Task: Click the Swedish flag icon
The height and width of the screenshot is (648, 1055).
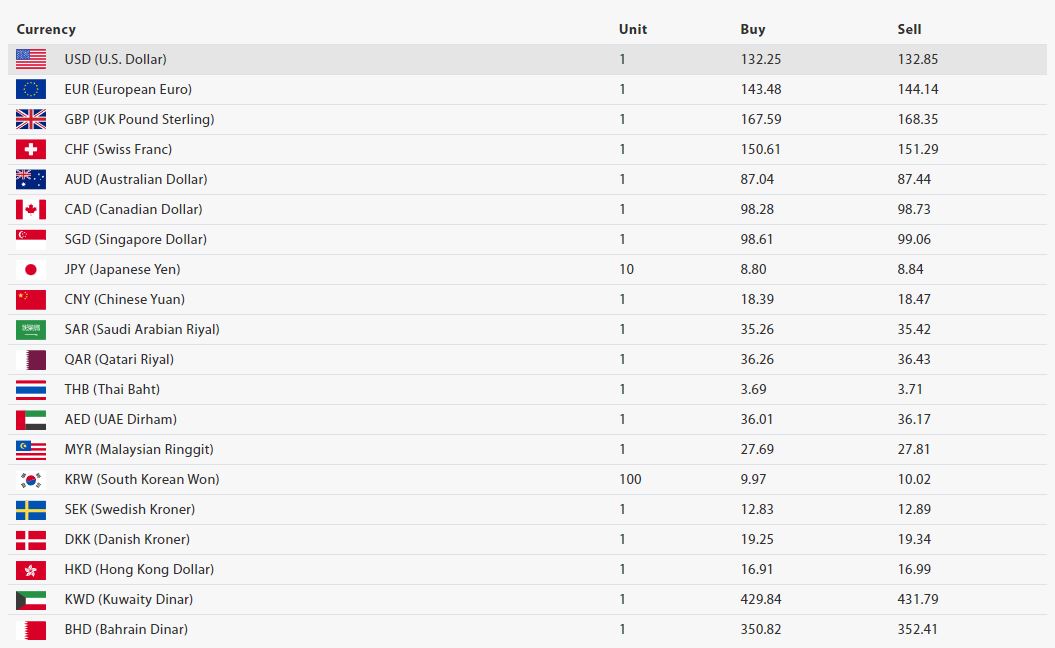Action: point(31,510)
